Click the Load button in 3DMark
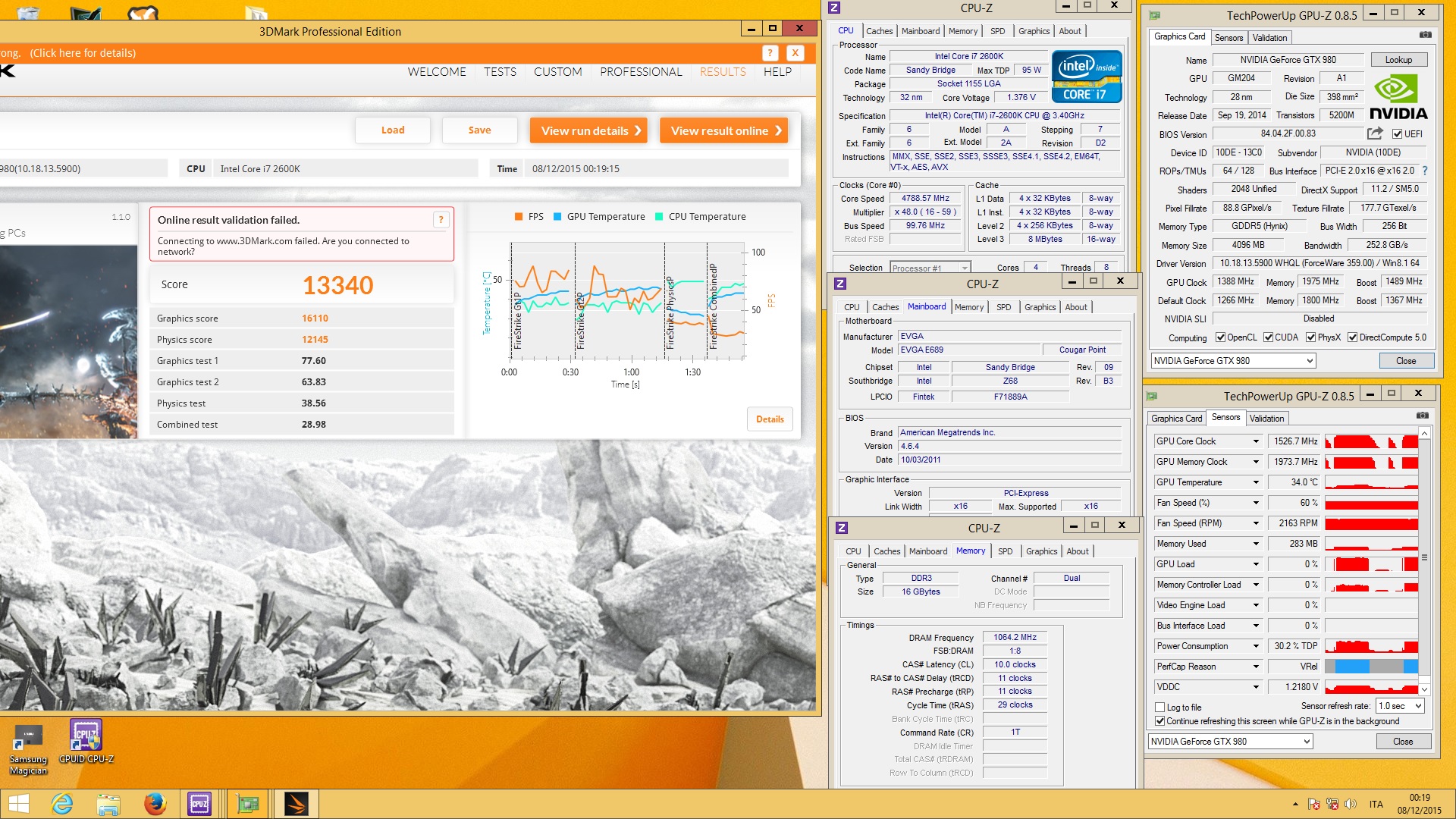Screen dimensions: 1456x819 tap(393, 130)
